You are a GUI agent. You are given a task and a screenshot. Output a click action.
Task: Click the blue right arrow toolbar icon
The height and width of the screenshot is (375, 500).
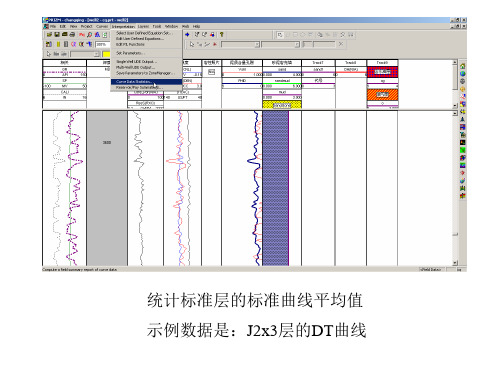[x=187, y=34]
